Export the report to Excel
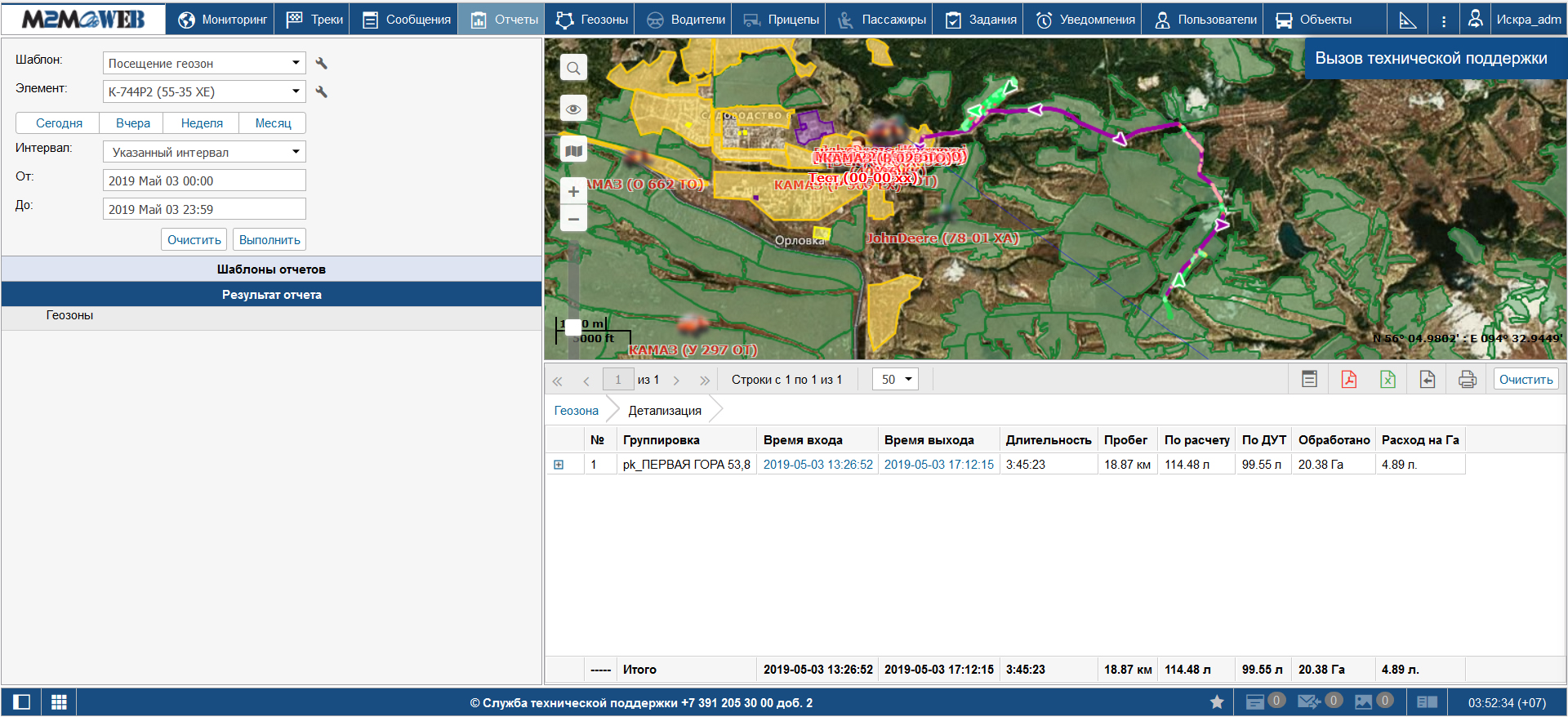This screenshot has height=717, width=1568. coord(1388,380)
